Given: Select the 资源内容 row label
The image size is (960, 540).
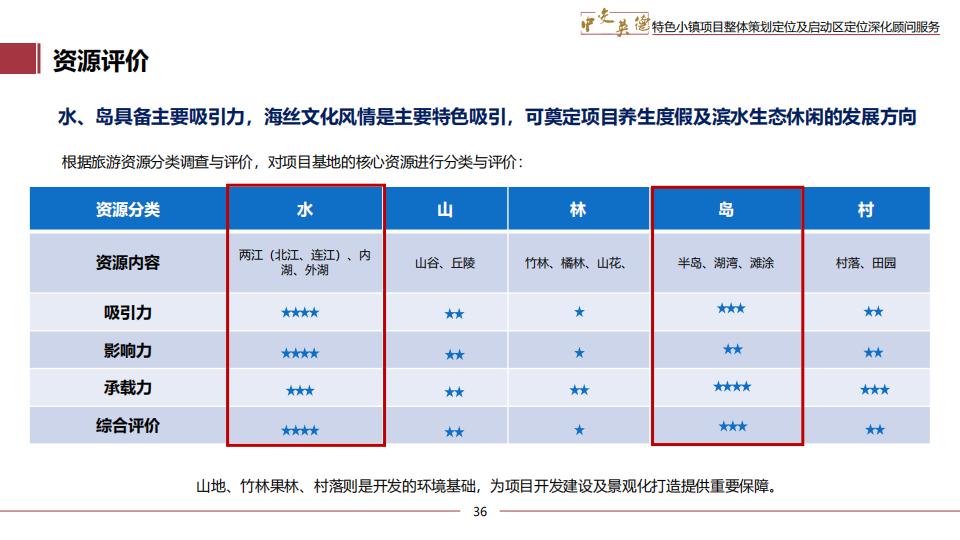Looking at the screenshot, I should click(128, 263).
